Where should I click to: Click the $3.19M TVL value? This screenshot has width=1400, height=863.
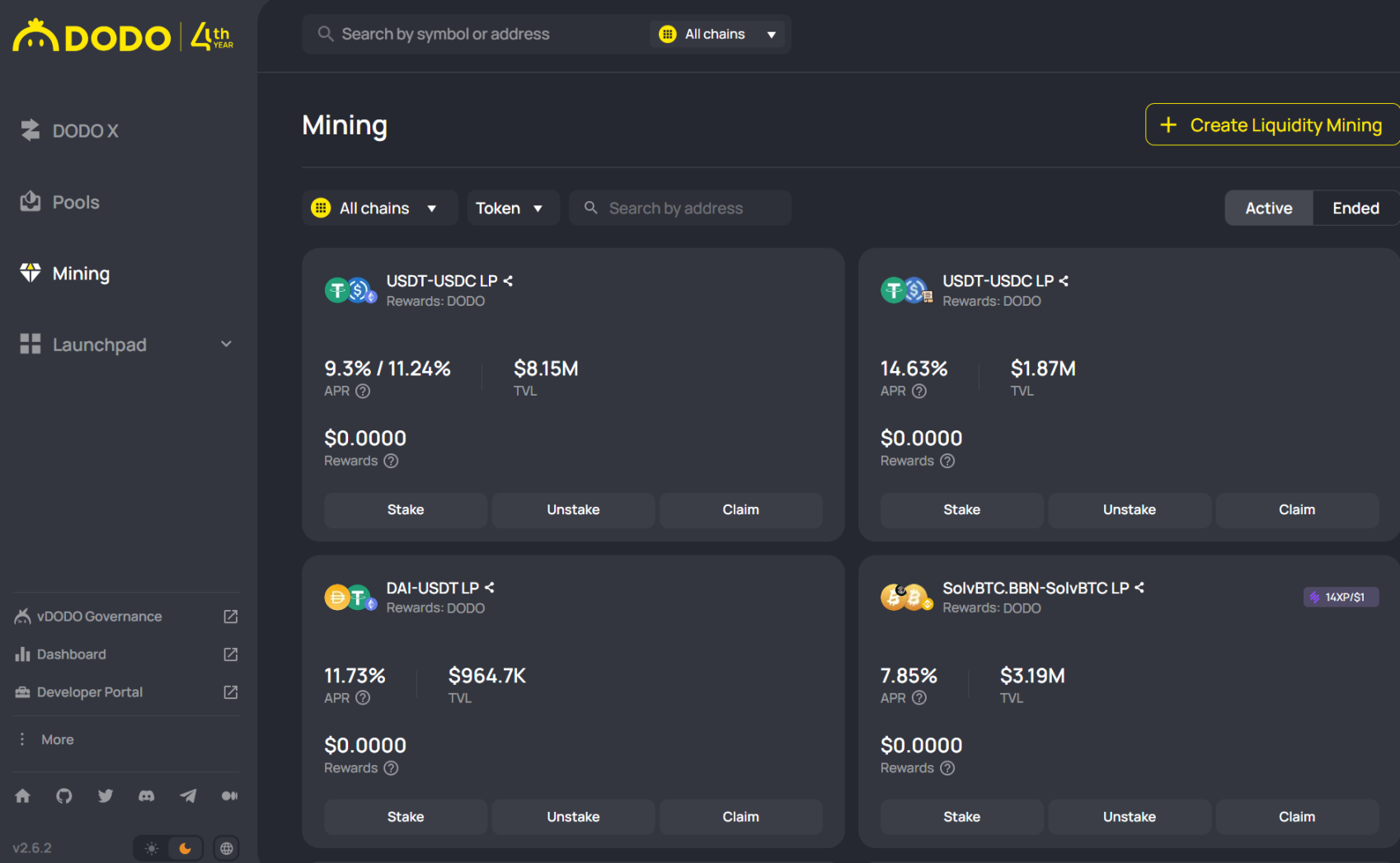coord(1032,676)
